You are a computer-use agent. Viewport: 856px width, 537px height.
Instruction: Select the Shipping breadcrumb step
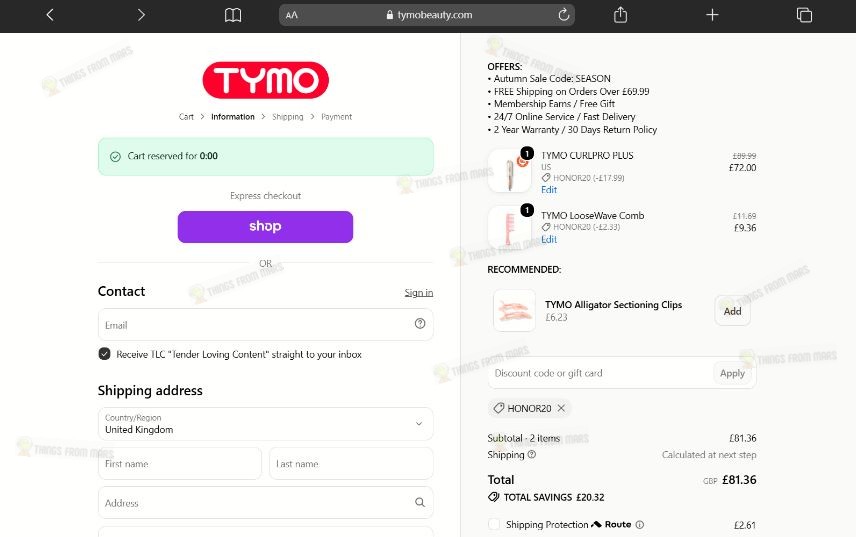point(288,117)
